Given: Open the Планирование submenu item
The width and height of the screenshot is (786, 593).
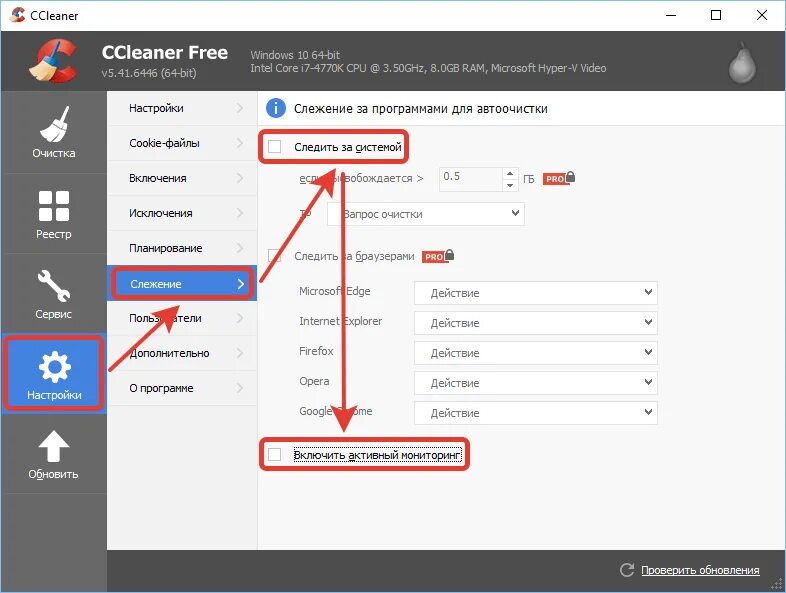Looking at the screenshot, I should coord(182,248).
